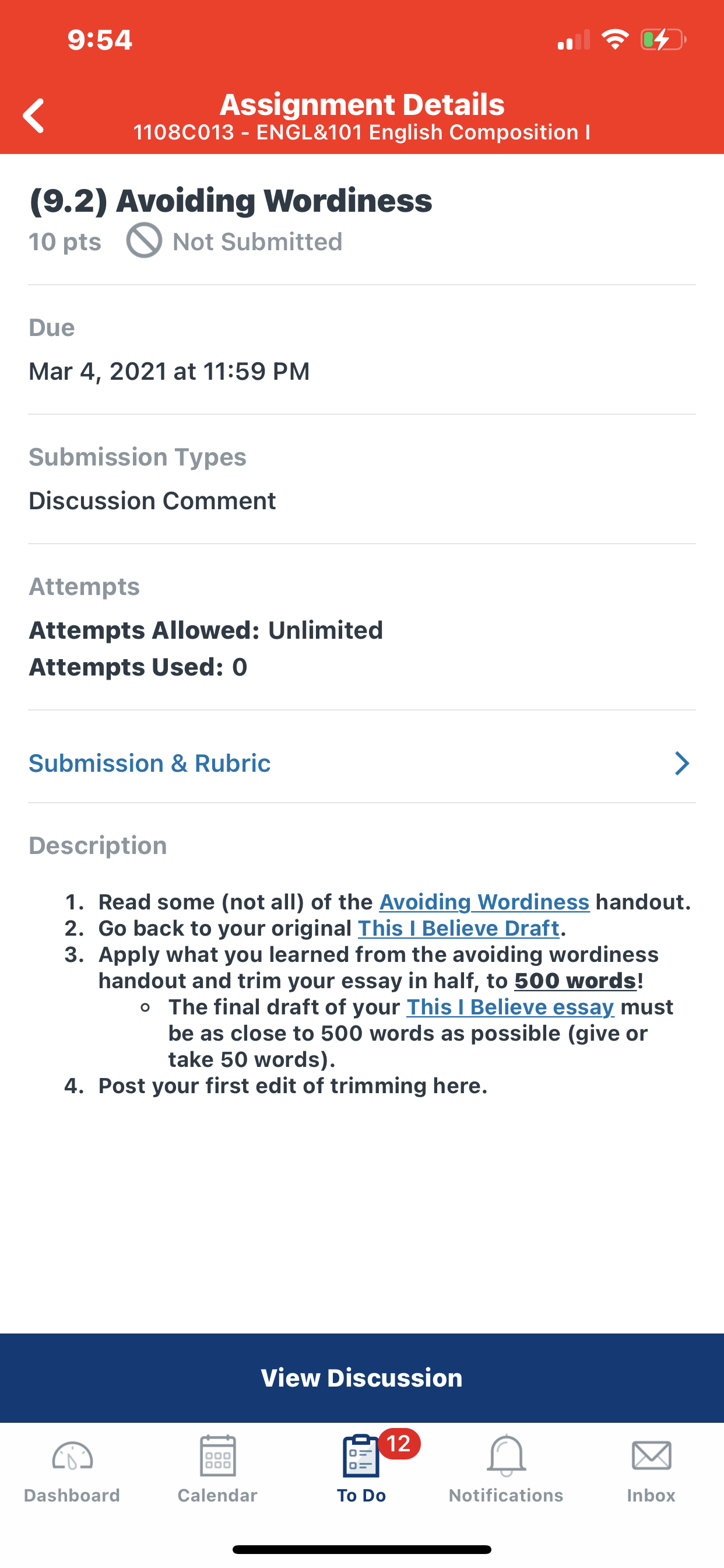
Task: Tap the Assignment Details header title
Action: 362,104
